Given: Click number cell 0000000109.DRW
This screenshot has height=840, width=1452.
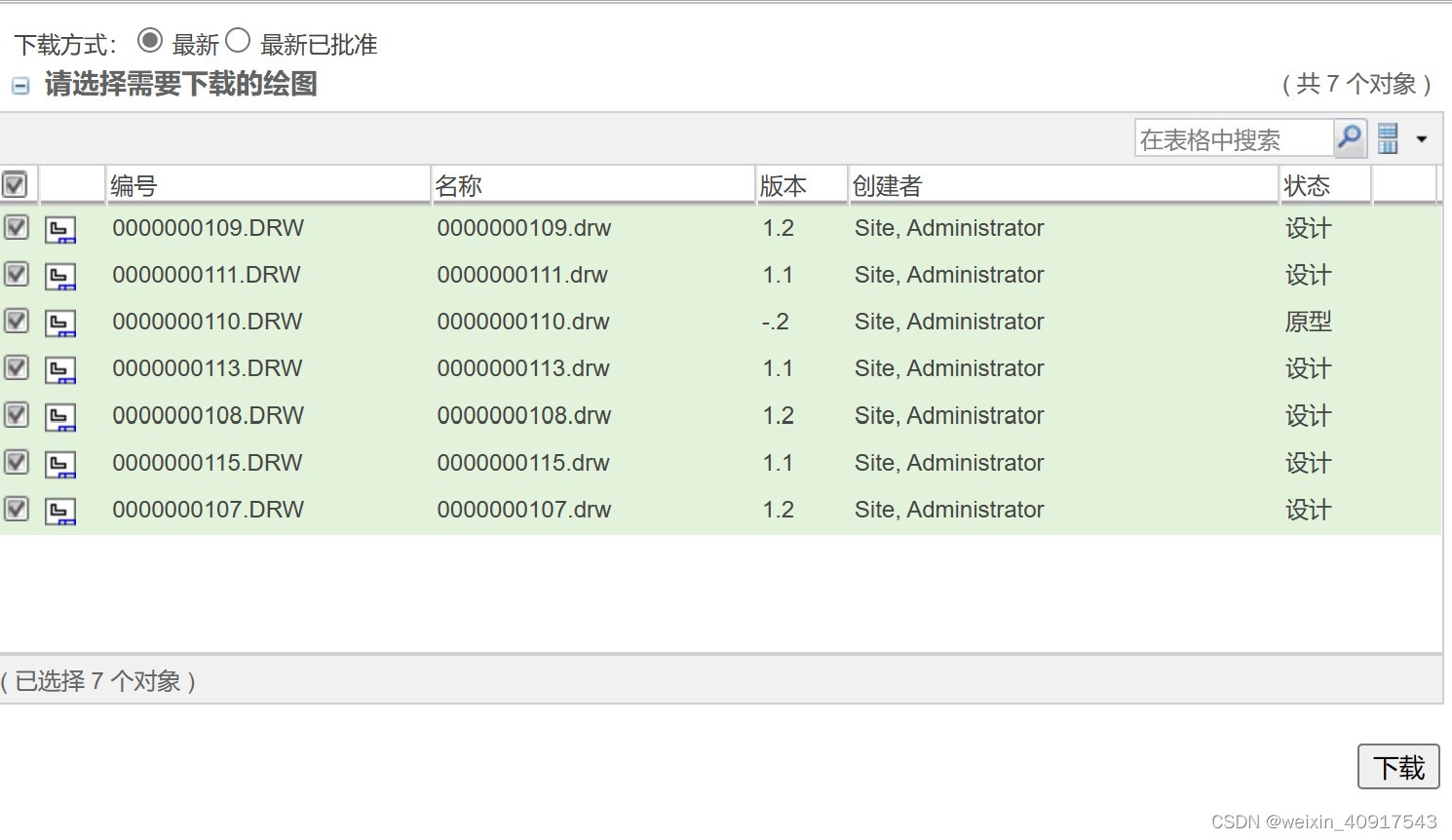Looking at the screenshot, I should pyautogui.click(x=209, y=228).
